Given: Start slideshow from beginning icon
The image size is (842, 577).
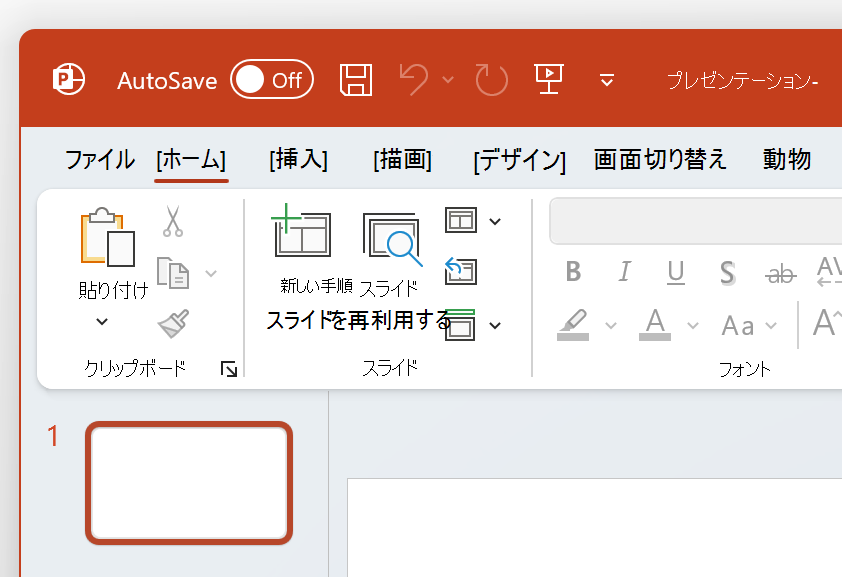Looking at the screenshot, I should 549,79.
